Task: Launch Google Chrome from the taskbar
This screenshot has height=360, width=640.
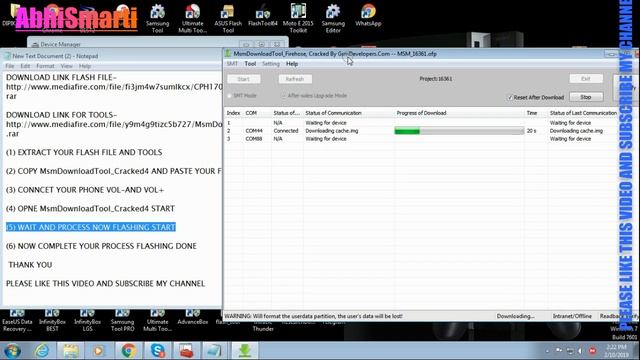Action: (128, 351)
